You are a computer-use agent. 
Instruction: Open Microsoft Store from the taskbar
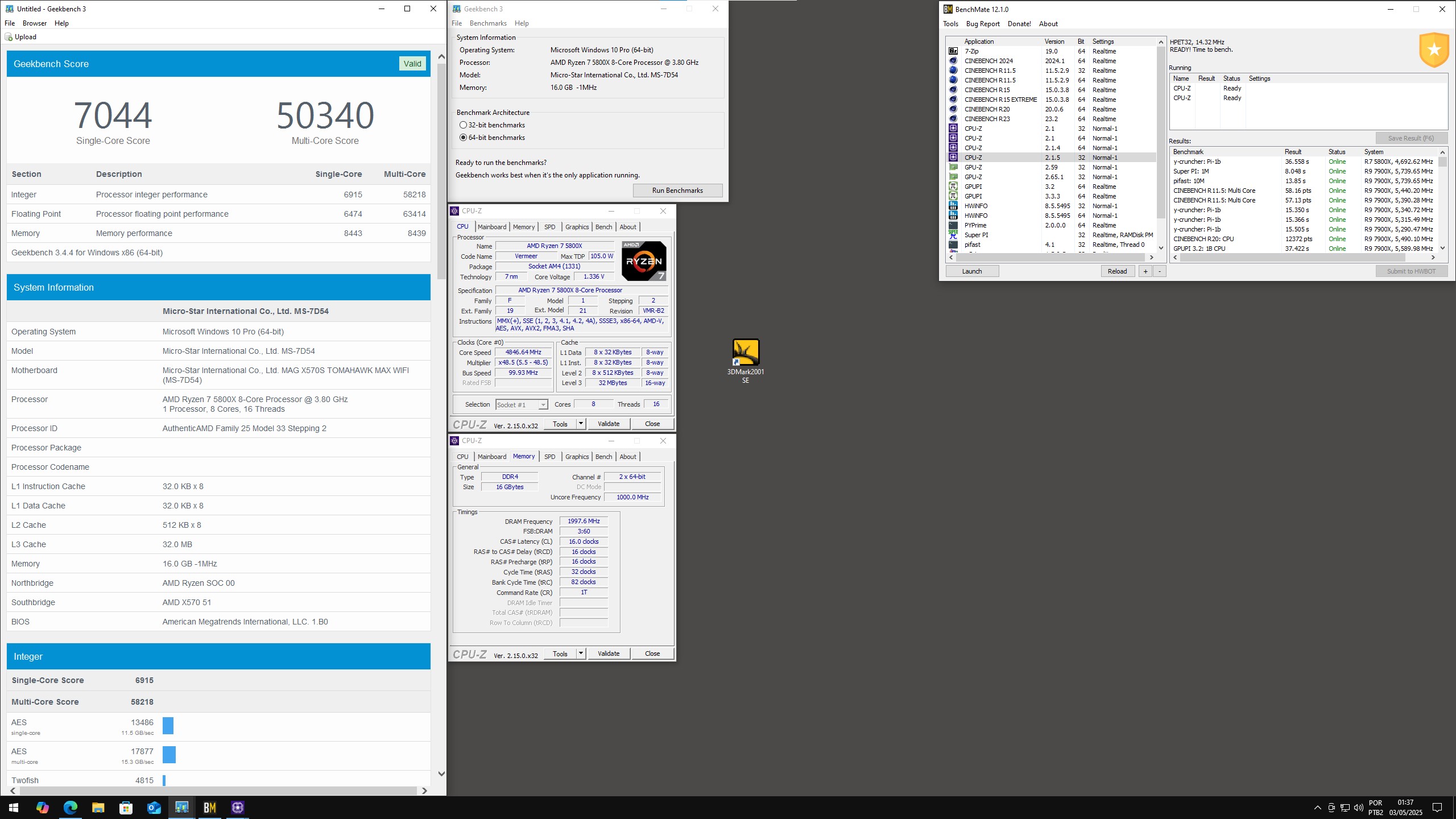pyautogui.click(x=126, y=808)
